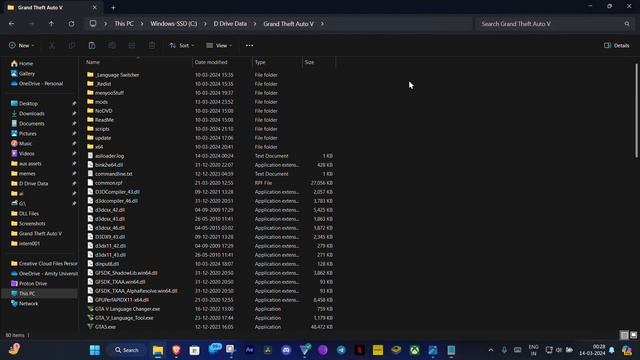Open the New item dropdown

pyautogui.click(x=22, y=45)
